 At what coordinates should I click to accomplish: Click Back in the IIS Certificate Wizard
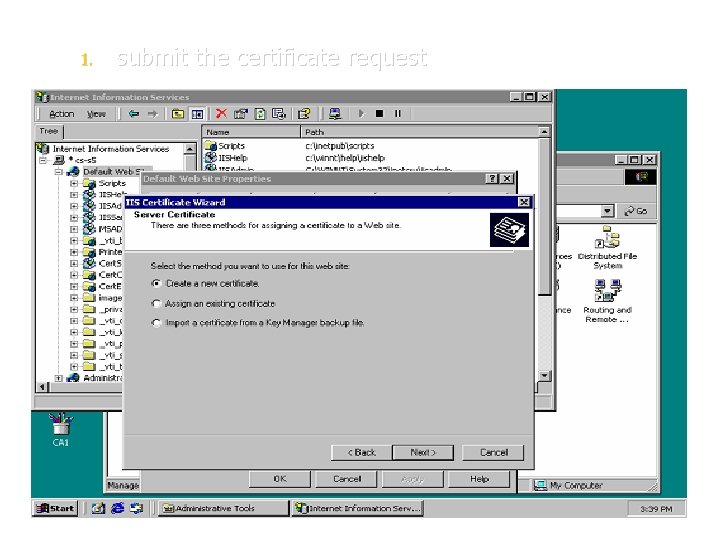[361, 452]
